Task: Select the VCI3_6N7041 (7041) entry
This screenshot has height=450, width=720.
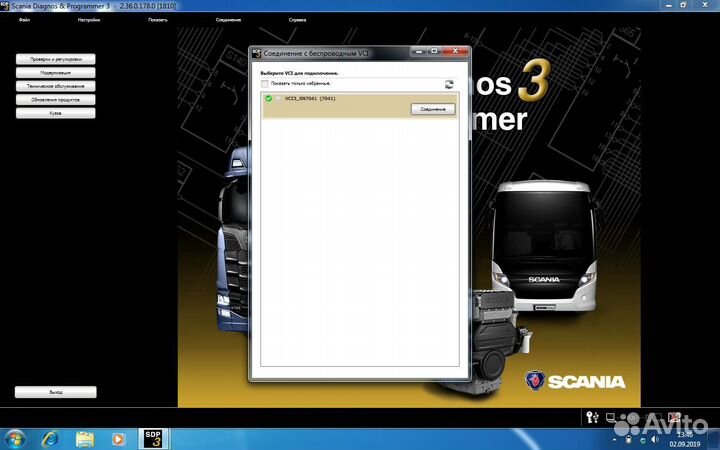Action: (x=360, y=106)
